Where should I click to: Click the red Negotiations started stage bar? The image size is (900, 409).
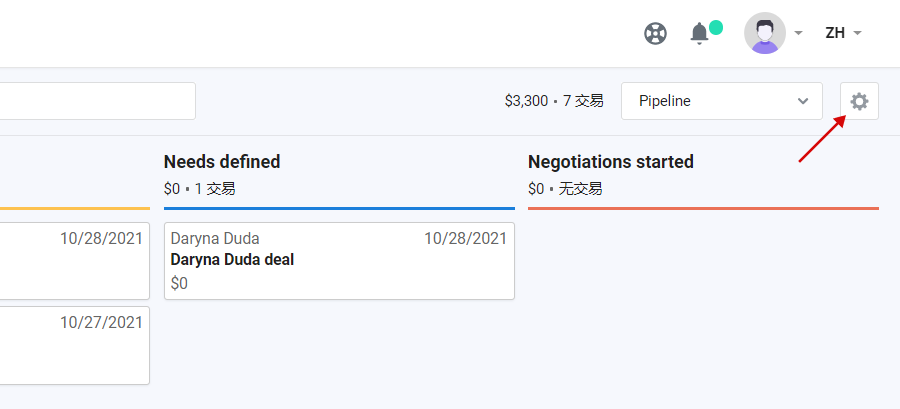point(703,208)
